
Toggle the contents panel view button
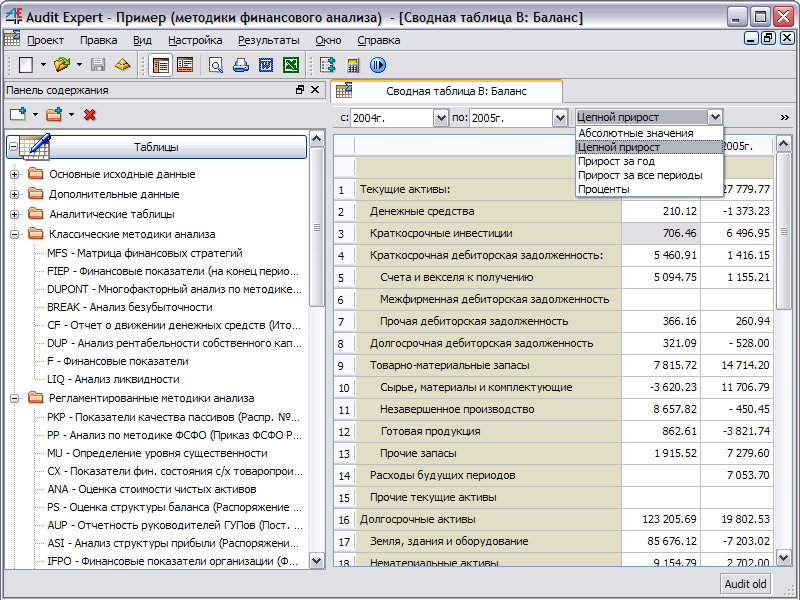click(x=161, y=65)
